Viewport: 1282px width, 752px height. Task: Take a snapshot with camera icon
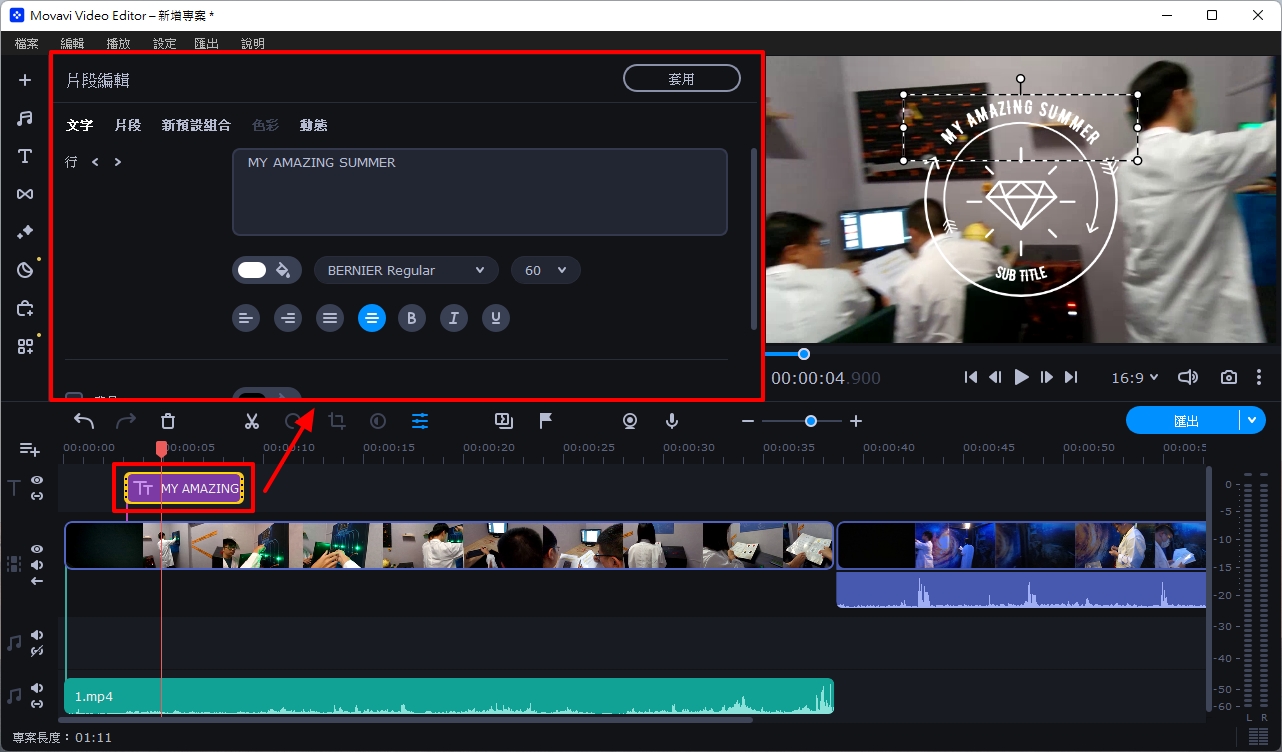click(1228, 377)
